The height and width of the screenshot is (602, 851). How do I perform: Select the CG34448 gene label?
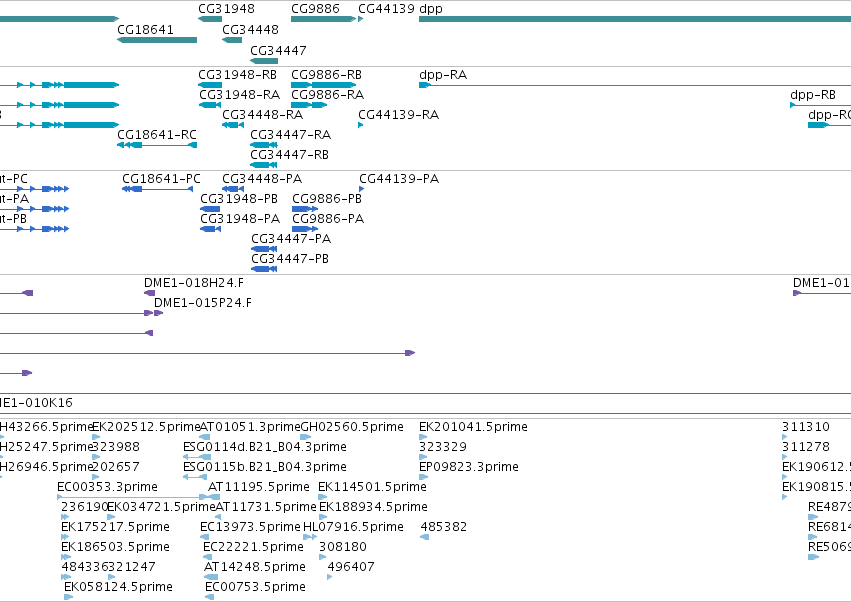250,29
